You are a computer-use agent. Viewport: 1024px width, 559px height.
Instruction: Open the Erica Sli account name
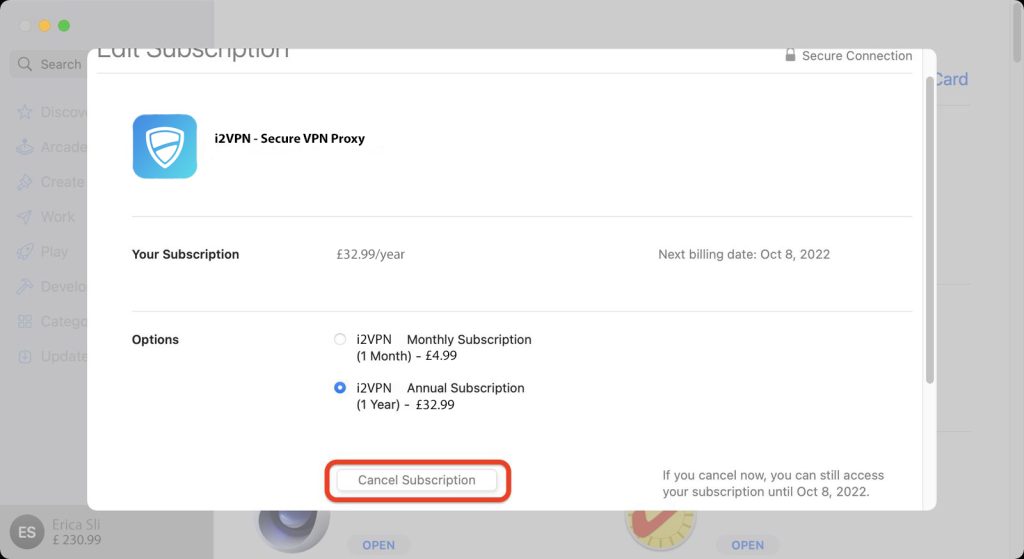coord(76,524)
